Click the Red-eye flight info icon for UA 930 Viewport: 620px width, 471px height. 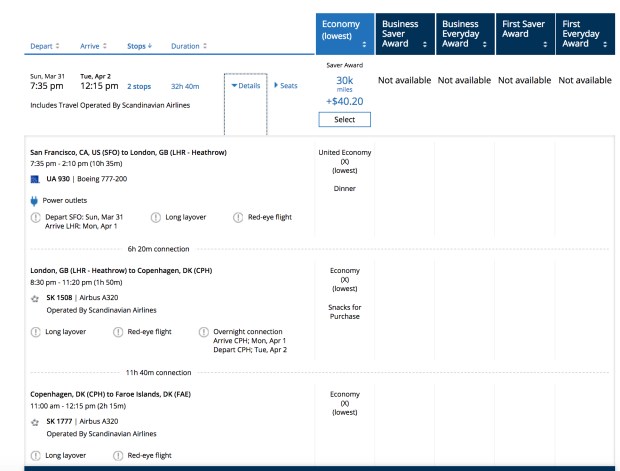[238, 217]
